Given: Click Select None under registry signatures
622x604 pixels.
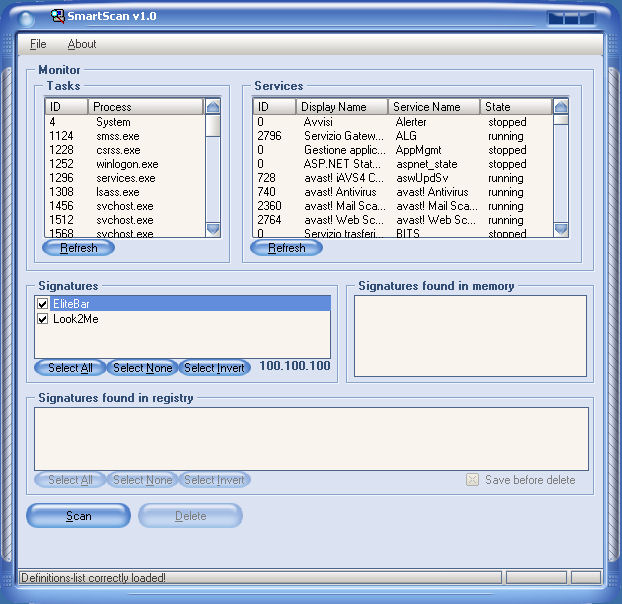Looking at the screenshot, I should (142, 480).
